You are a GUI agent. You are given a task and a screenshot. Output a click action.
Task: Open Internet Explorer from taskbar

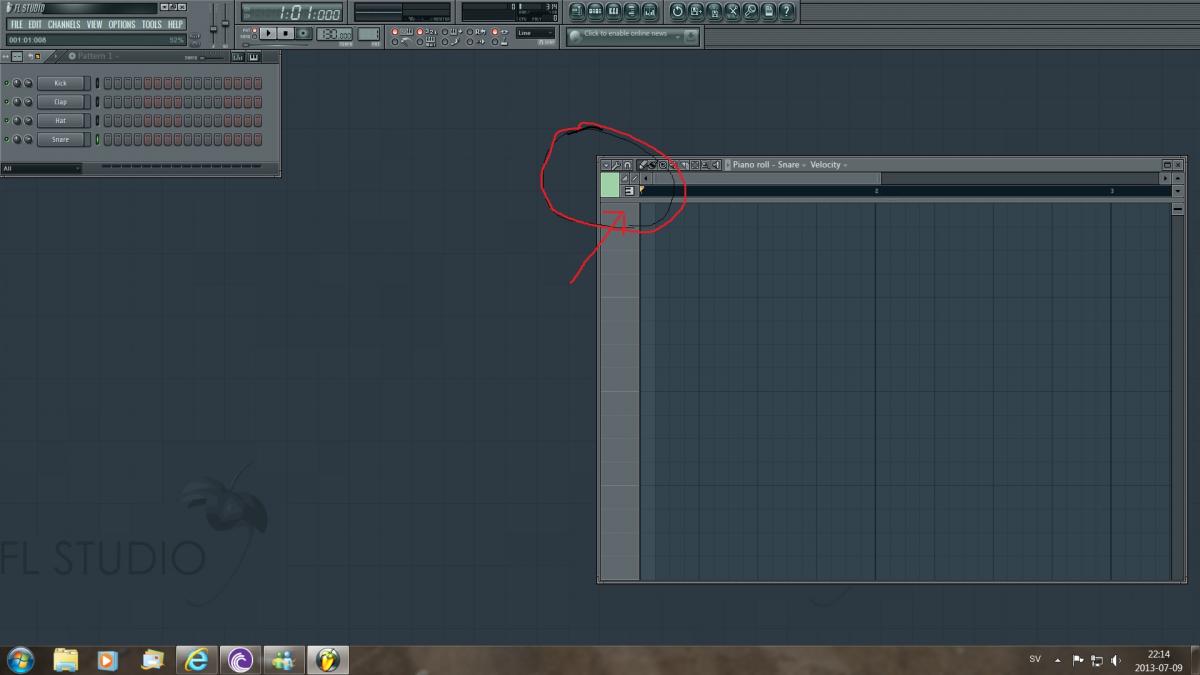pos(197,660)
